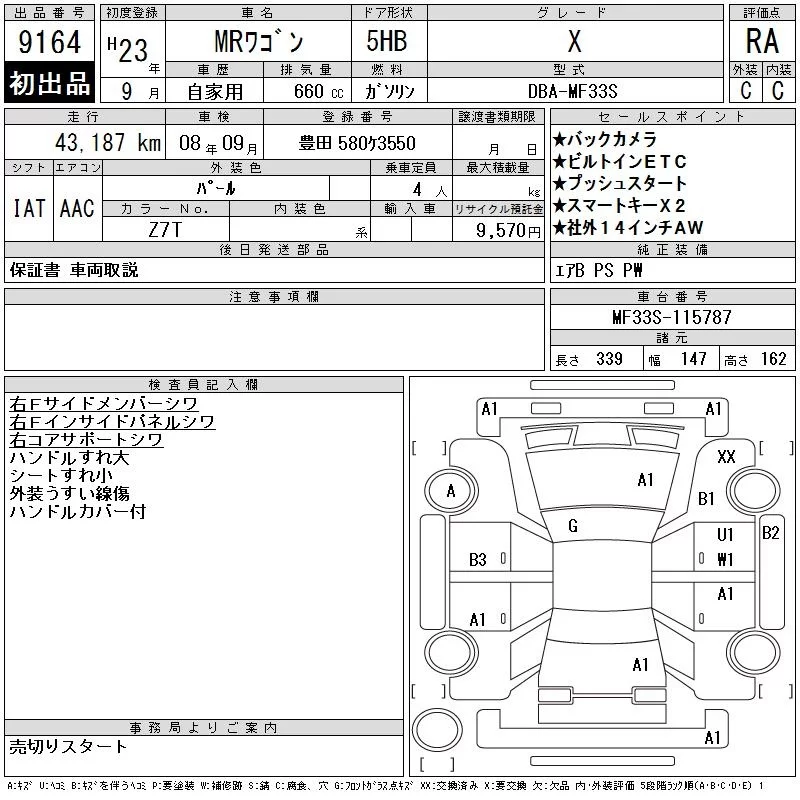Screen dimensions: 800x800
Task: Select the U1 dent mark on diagram
Action: [726, 534]
